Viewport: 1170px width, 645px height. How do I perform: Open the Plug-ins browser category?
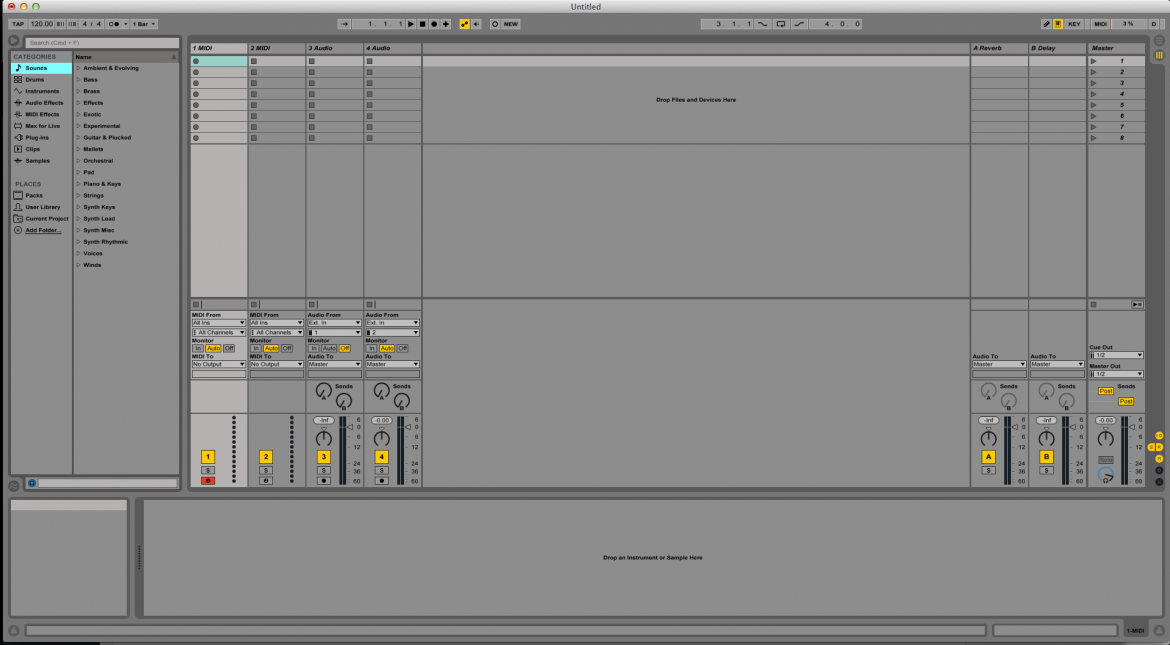(x=34, y=137)
